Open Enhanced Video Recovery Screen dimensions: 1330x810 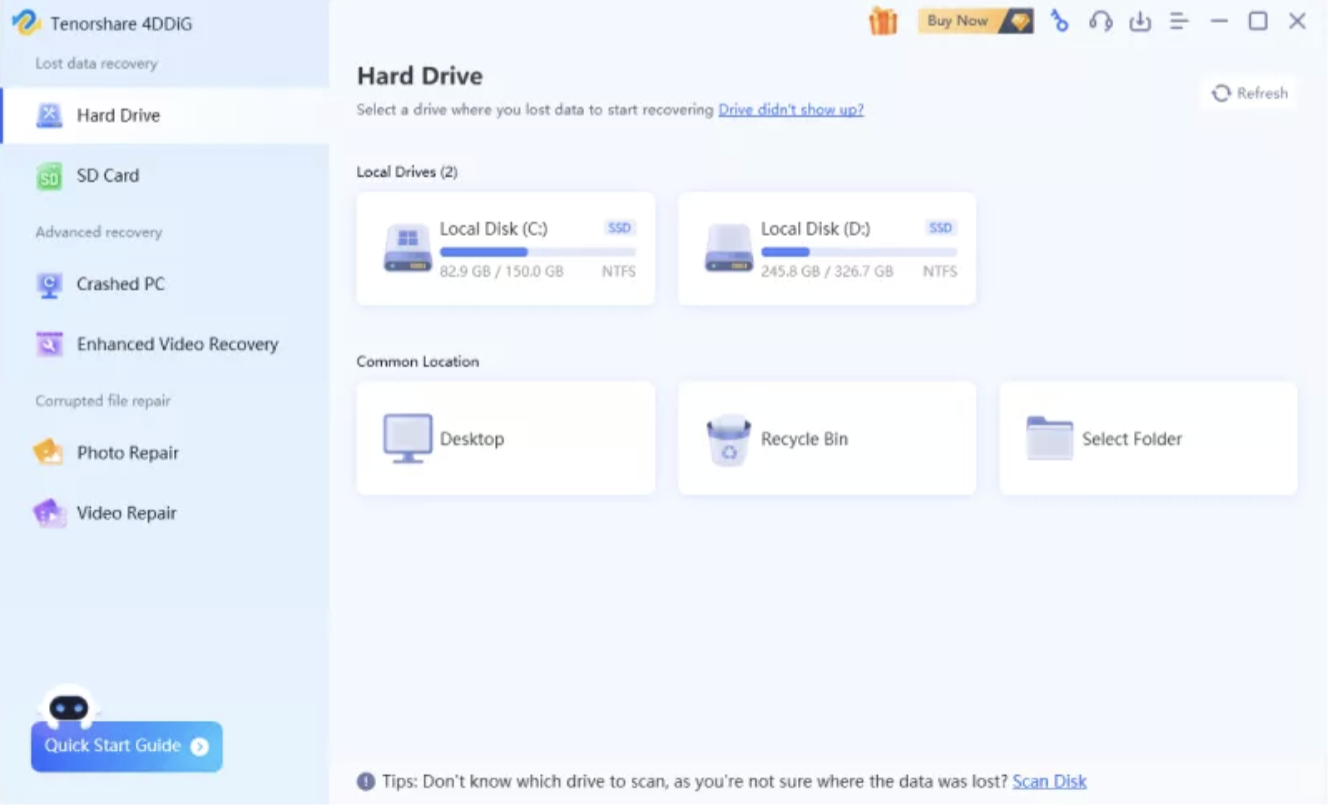pyautogui.click(x=177, y=344)
